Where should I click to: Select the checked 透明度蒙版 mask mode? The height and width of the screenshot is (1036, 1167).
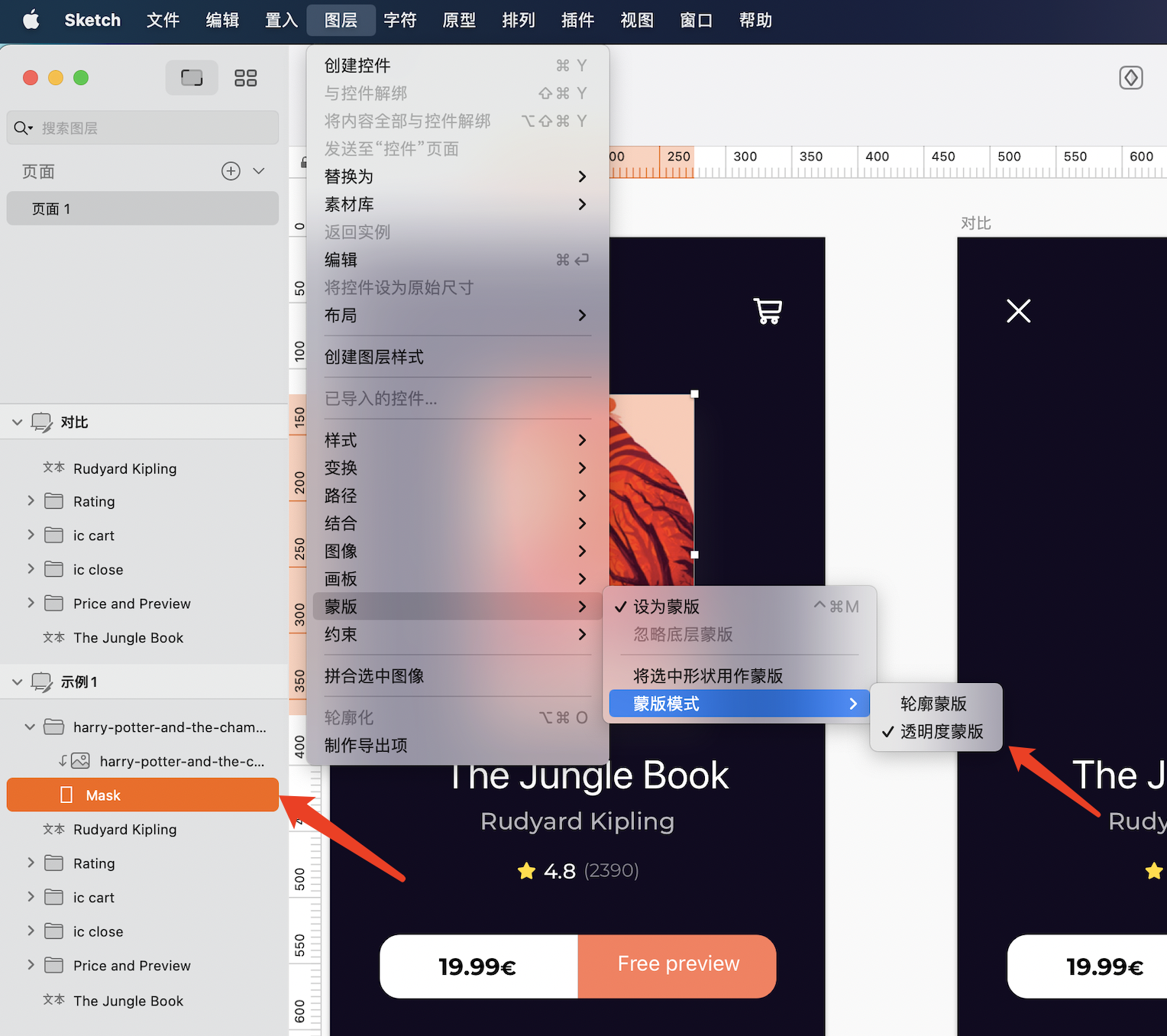coord(941,732)
